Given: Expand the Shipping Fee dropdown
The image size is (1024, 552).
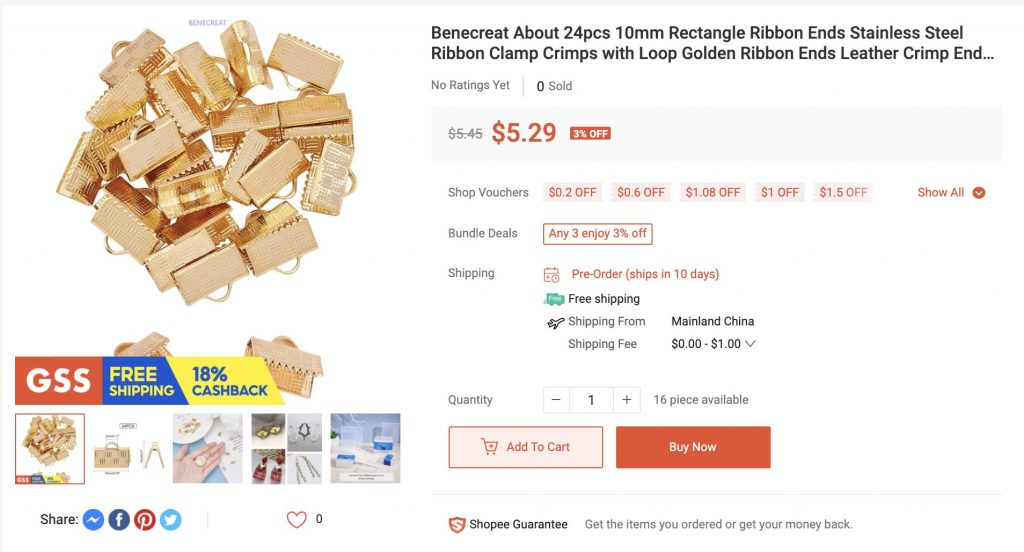Looking at the screenshot, I should click(x=750, y=344).
